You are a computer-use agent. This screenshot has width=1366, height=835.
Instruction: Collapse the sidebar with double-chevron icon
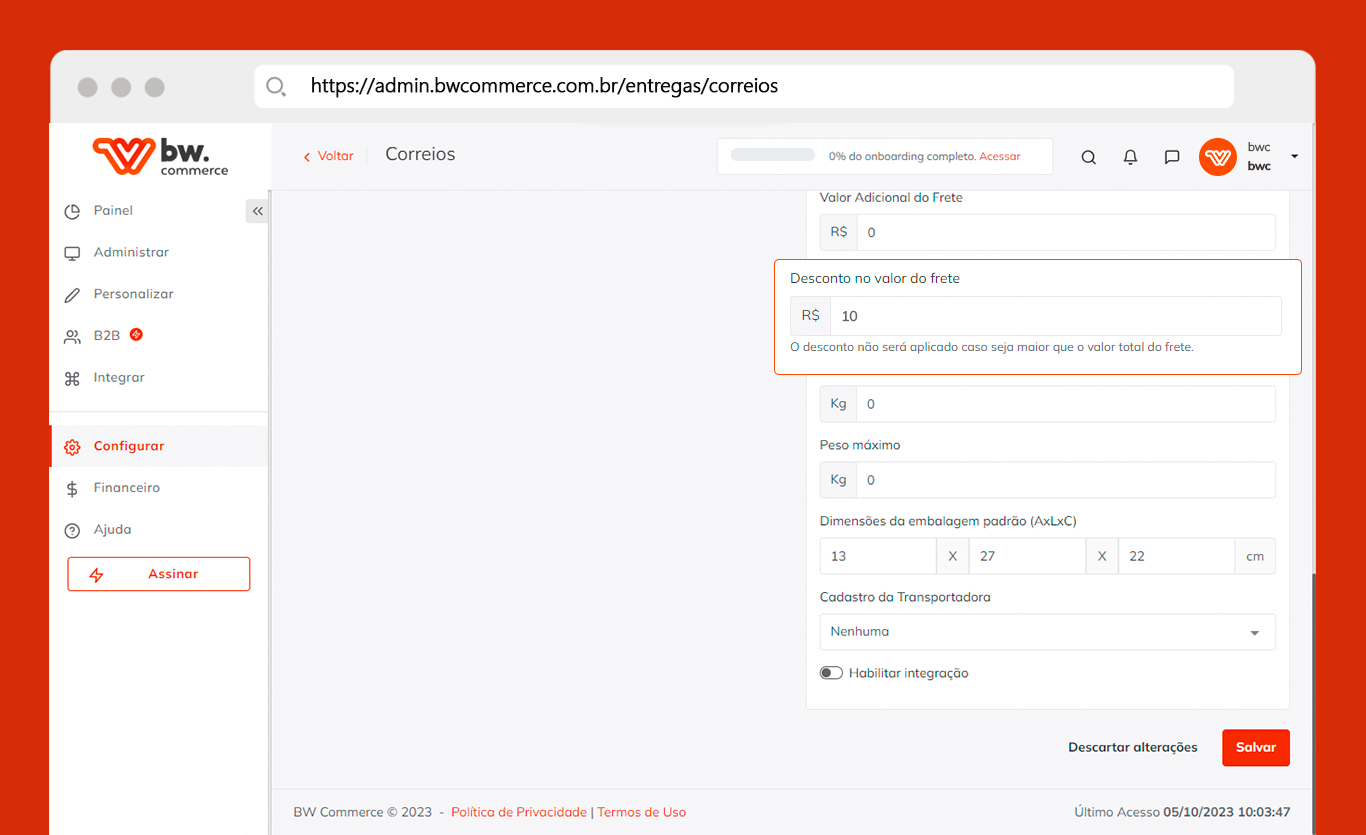(257, 211)
